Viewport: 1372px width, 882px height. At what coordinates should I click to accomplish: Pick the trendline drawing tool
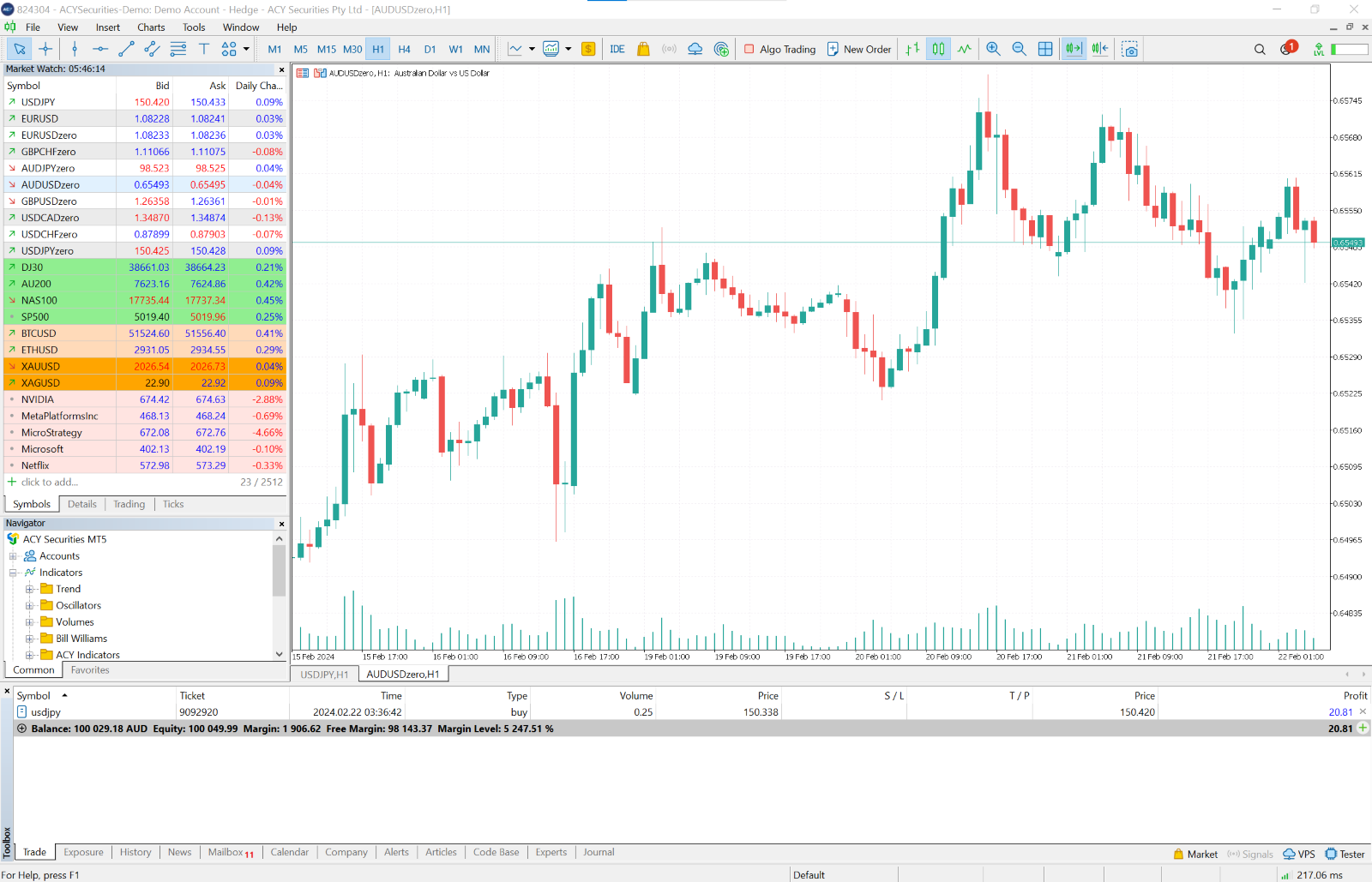(x=126, y=49)
